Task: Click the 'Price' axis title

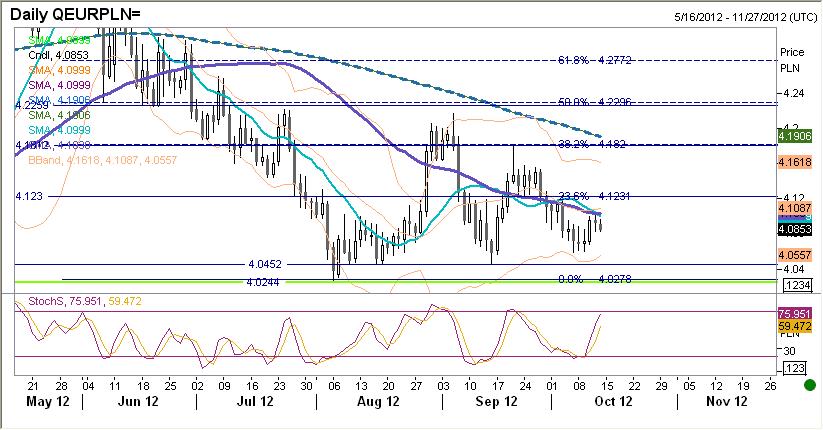Action: point(792,53)
